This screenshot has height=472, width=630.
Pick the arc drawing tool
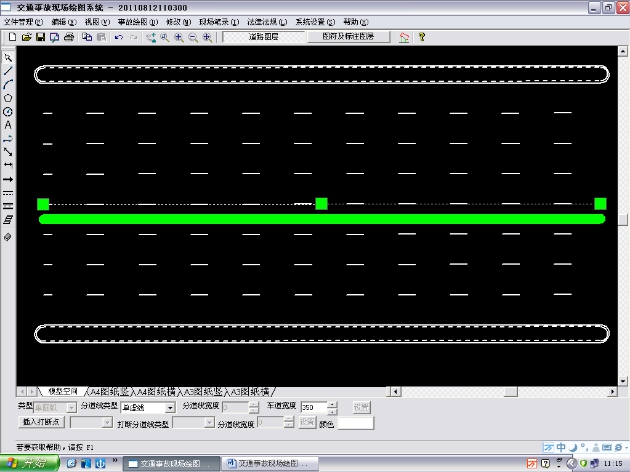point(8,84)
